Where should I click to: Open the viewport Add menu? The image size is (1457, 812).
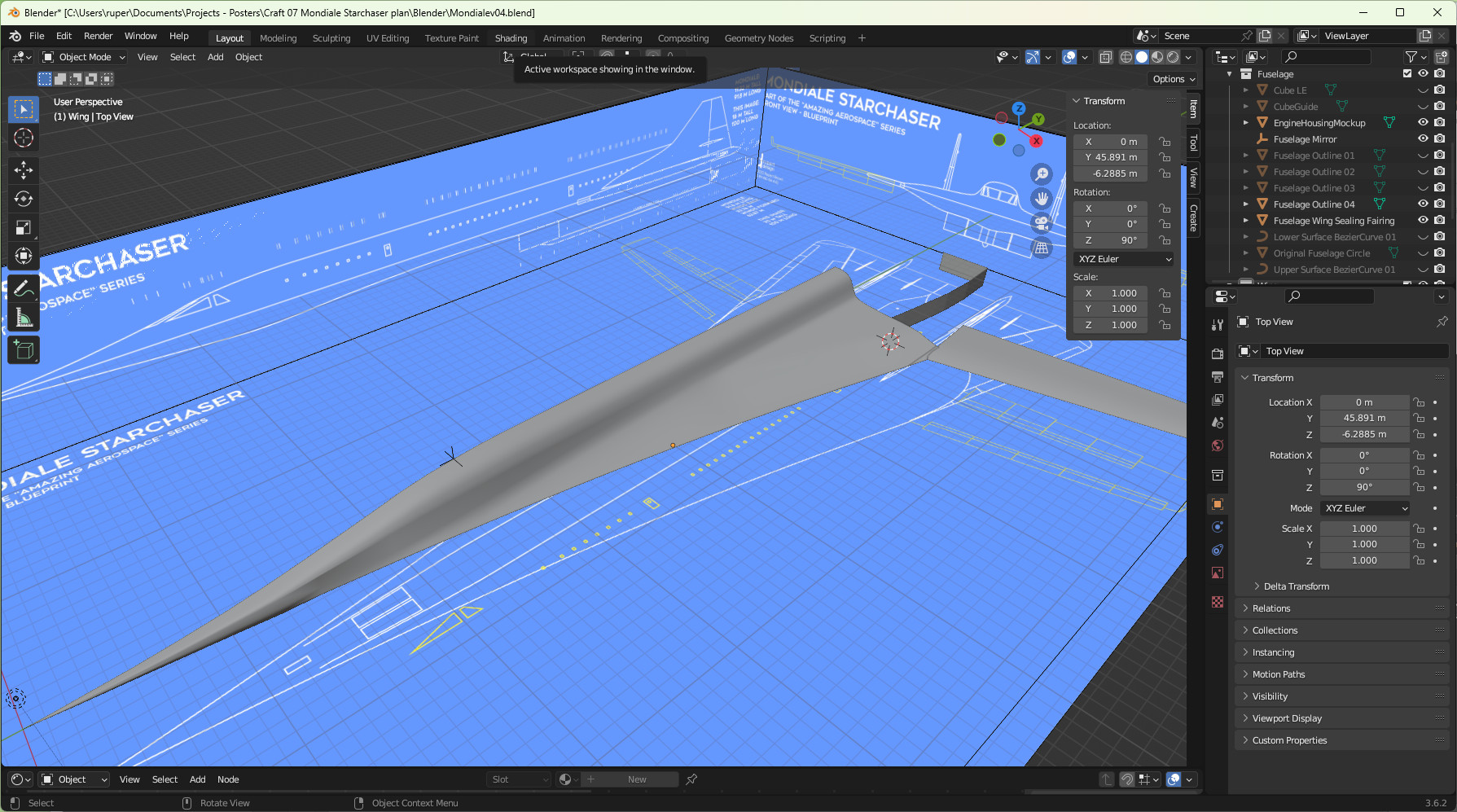click(x=215, y=57)
